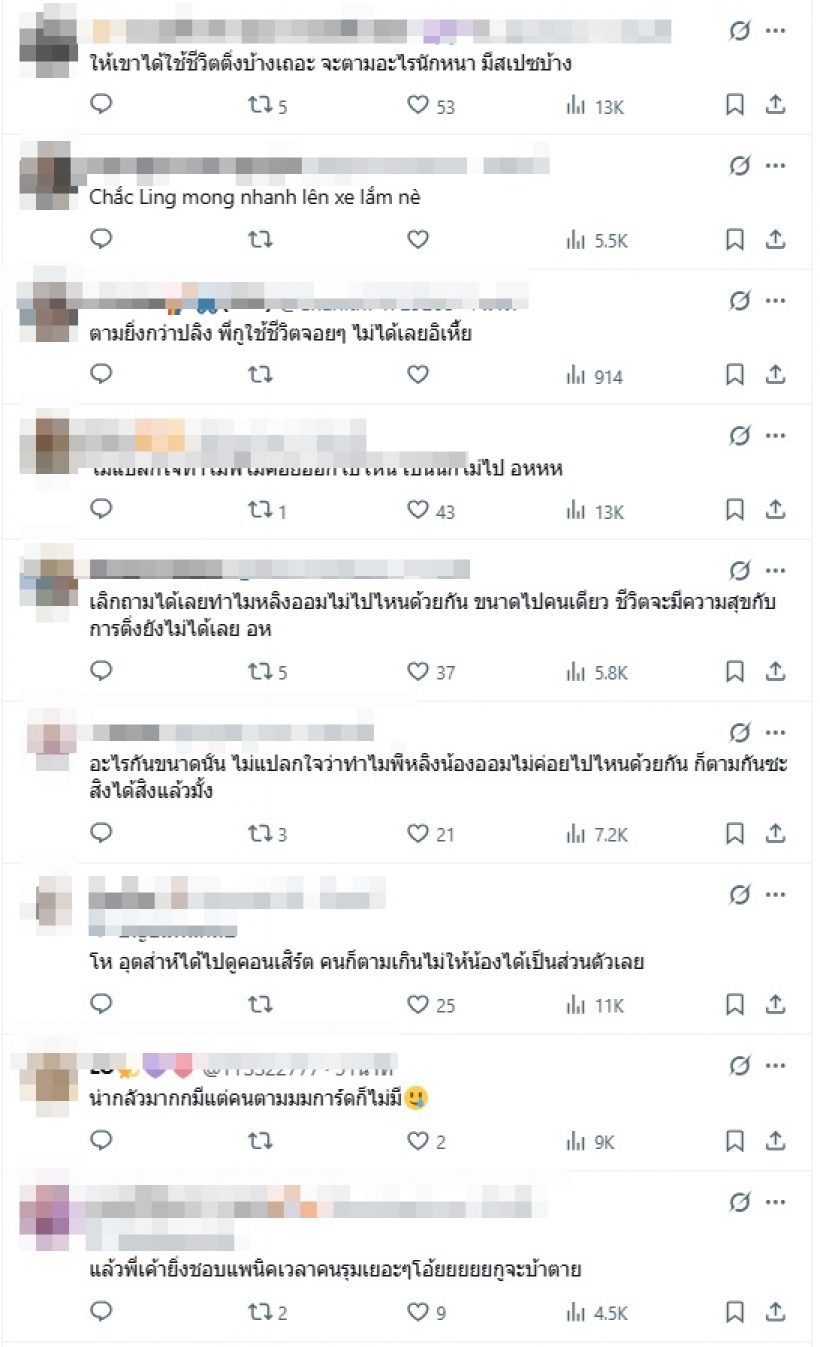Share the comment with 37 likes

(776, 672)
